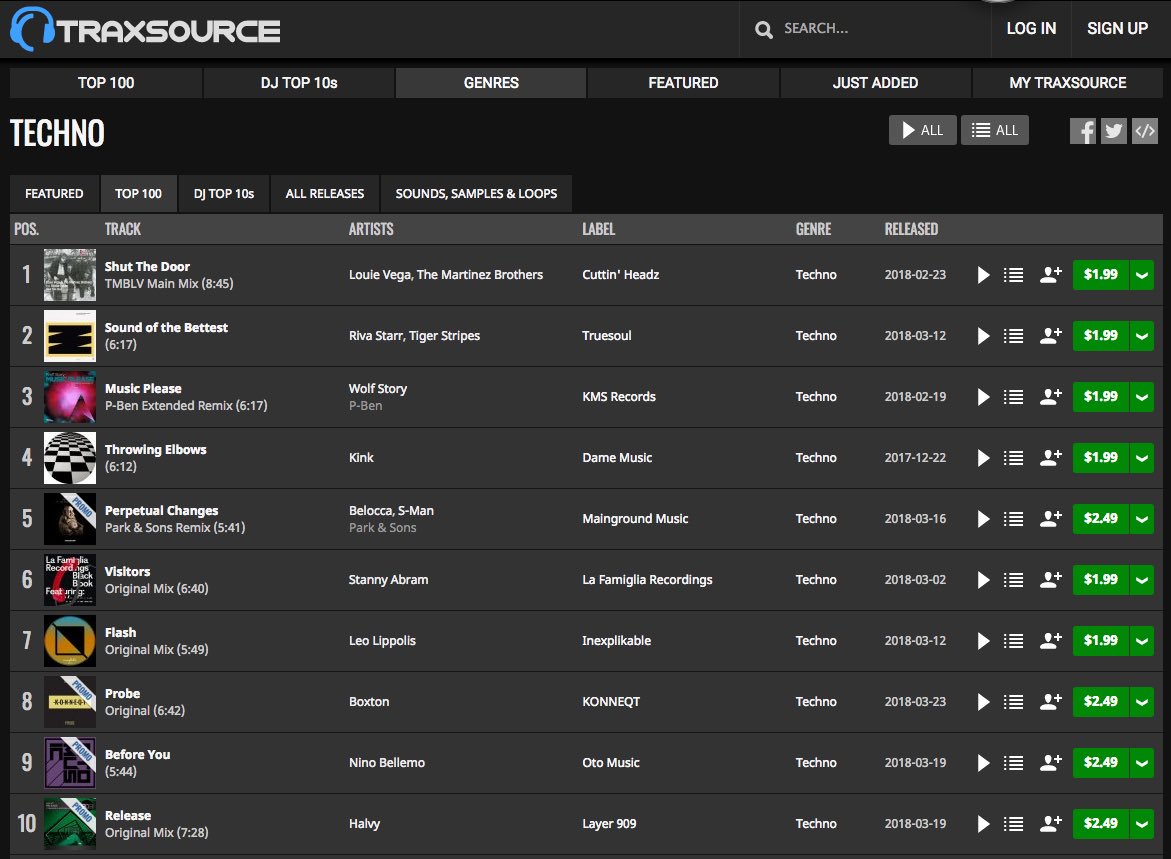Screen dimensions: 1171x859
Task: Play Flash by Leo Lippolis
Action: [984, 641]
